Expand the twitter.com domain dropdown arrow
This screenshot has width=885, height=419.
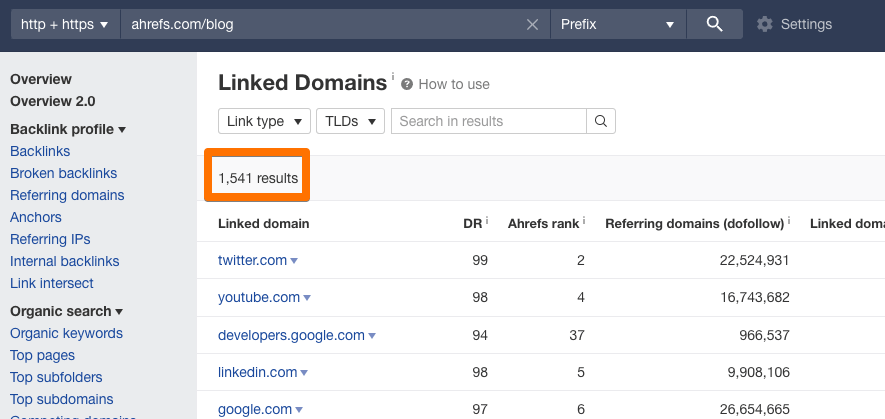[x=295, y=261]
